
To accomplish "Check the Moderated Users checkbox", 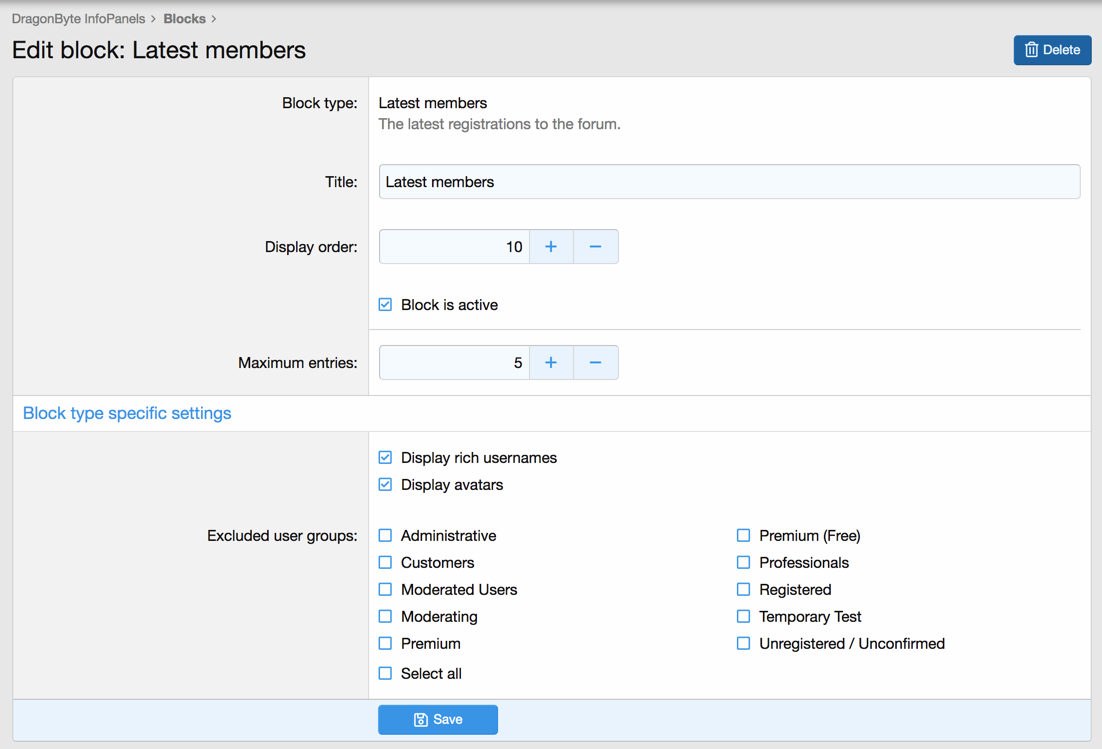I will coord(386,590).
